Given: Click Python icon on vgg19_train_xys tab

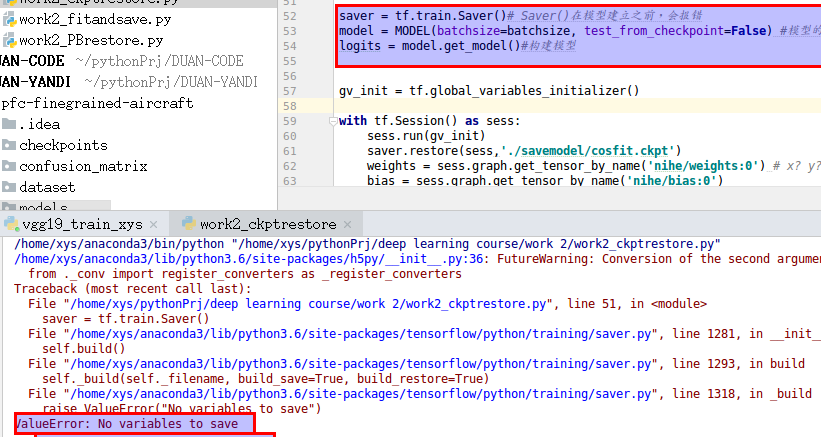Looking at the screenshot, I should (x=11, y=224).
